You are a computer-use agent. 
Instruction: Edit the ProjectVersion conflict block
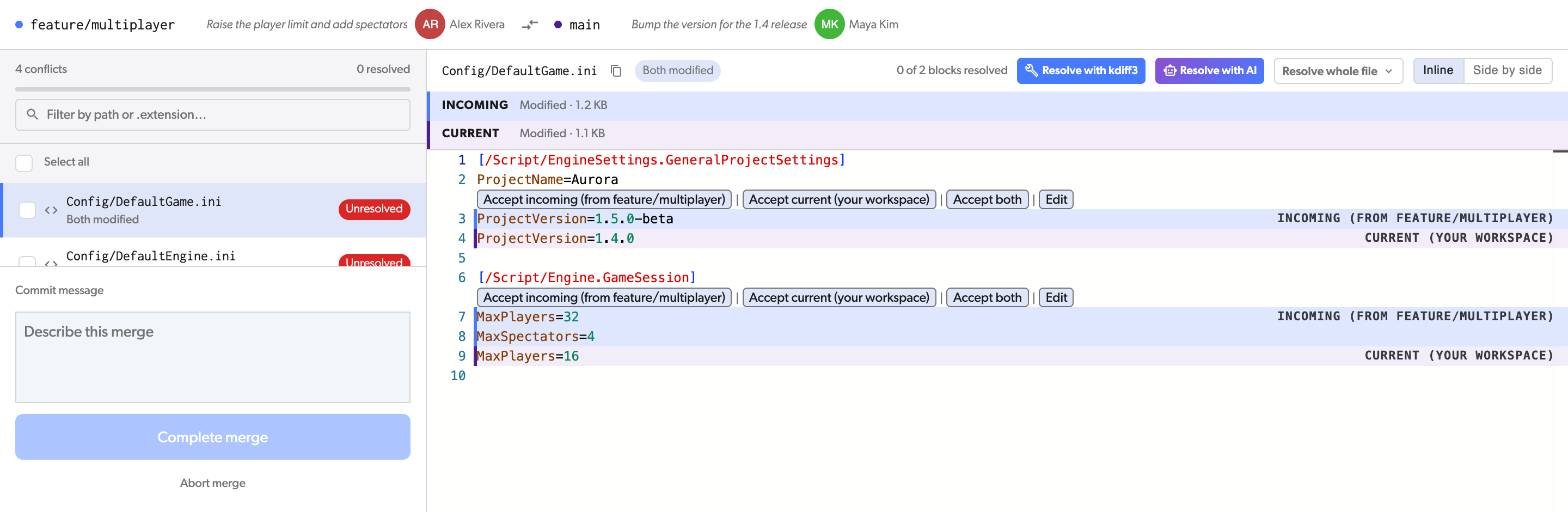[1056, 200]
